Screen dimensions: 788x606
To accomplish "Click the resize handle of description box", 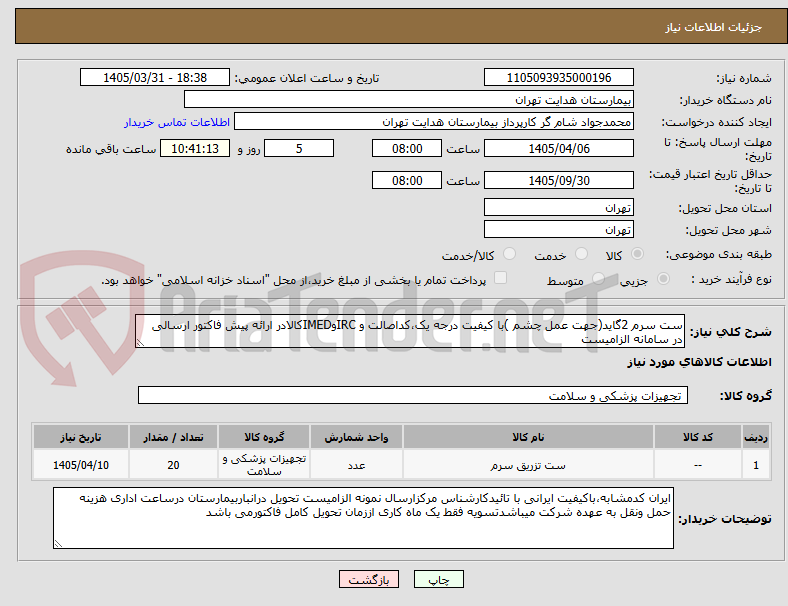I will (x=140, y=343).
